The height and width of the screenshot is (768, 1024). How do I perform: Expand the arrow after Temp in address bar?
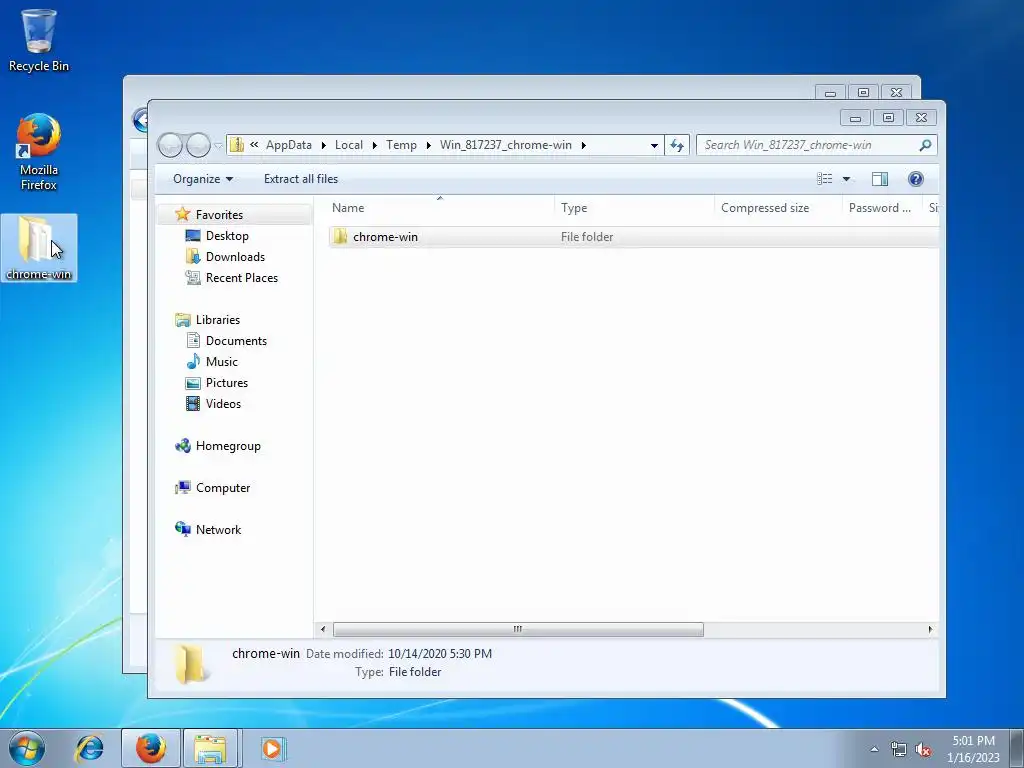[428, 145]
